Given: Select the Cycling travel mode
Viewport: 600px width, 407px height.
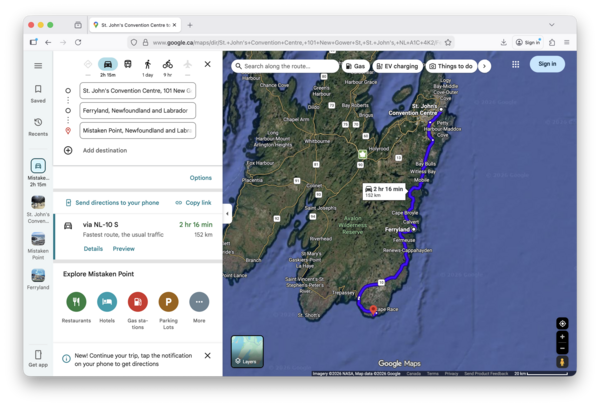Looking at the screenshot, I should point(168,64).
